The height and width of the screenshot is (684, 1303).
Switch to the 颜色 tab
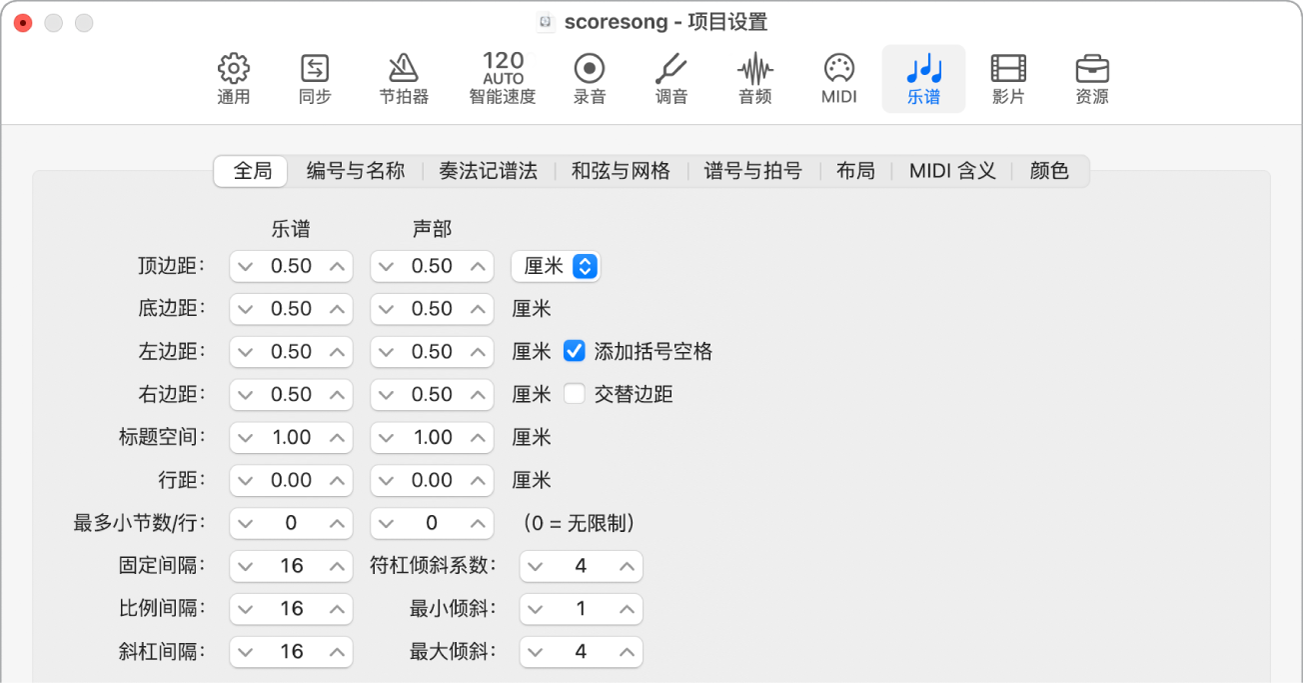(1049, 171)
